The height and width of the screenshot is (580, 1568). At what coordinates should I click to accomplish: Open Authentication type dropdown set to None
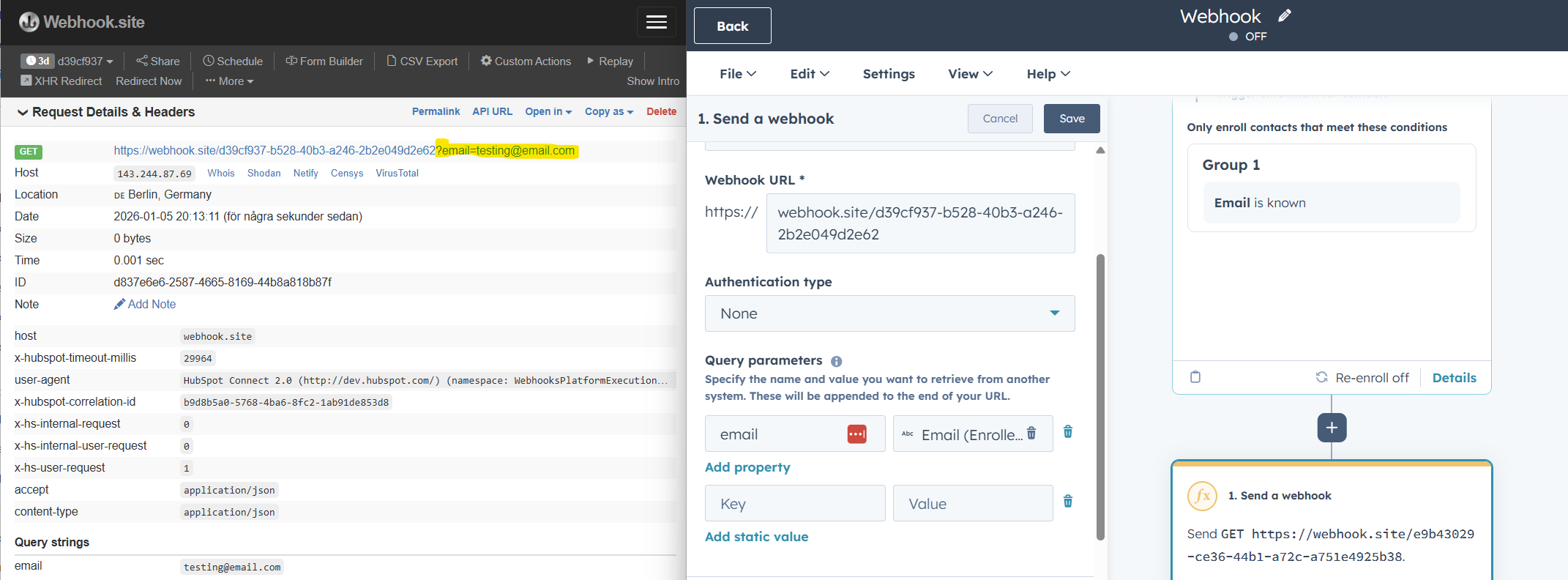tap(889, 313)
